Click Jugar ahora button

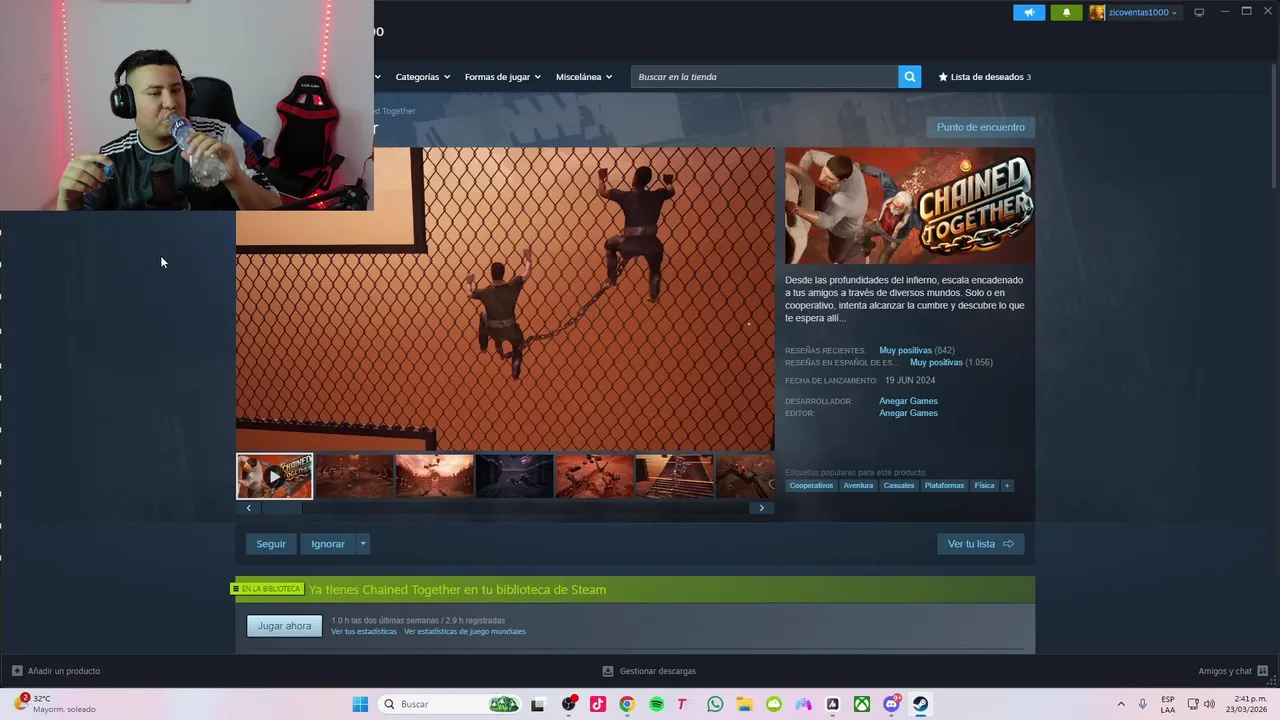click(284, 626)
